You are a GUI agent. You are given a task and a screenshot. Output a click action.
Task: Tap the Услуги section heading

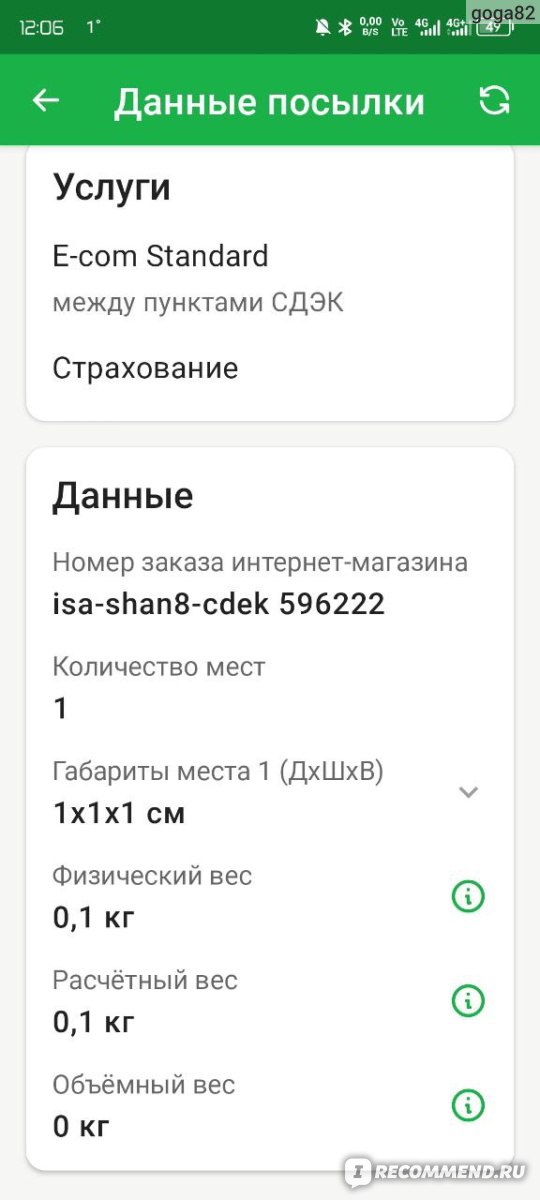[111, 188]
